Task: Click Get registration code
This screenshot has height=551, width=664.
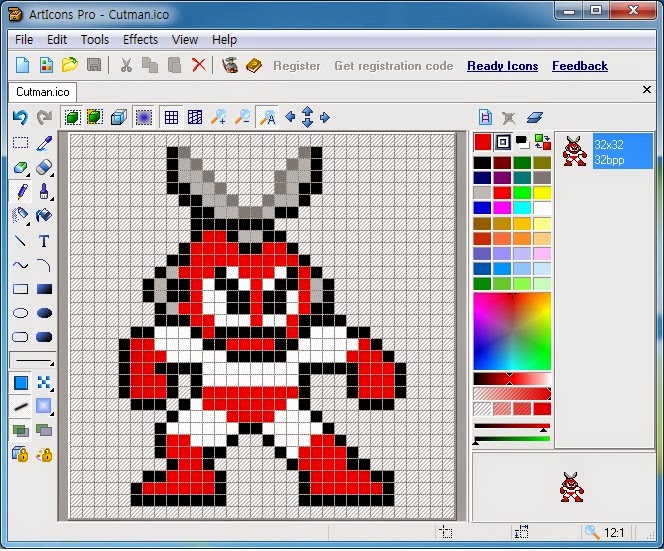Action: point(393,66)
